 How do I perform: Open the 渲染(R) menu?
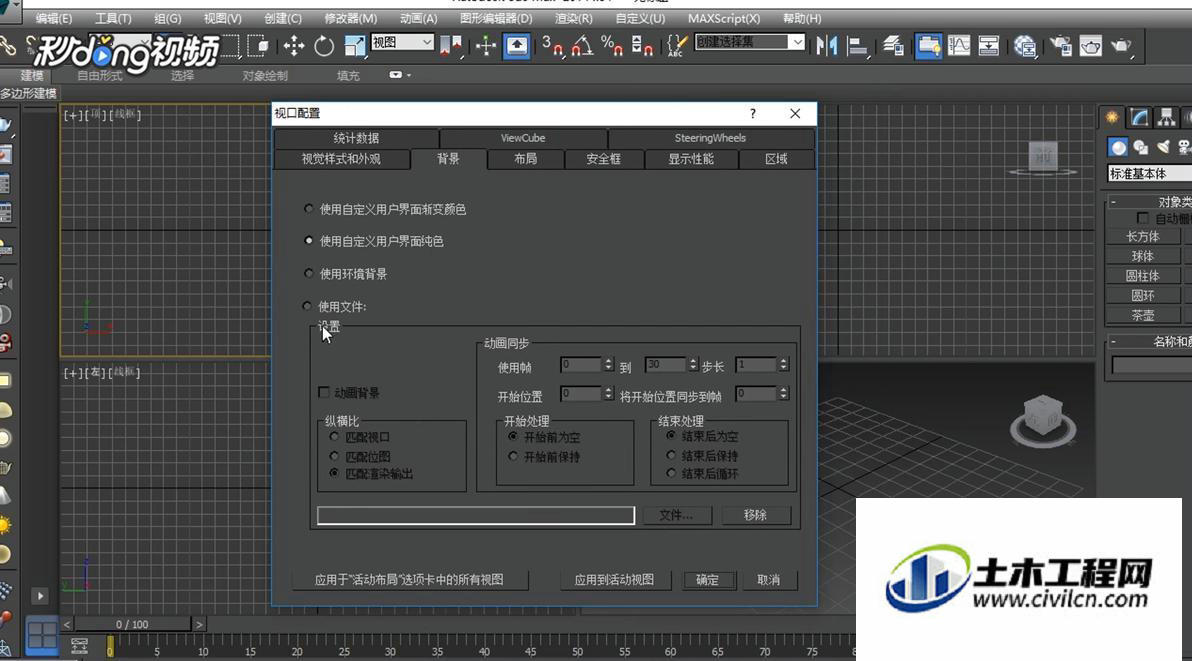[x=574, y=18]
